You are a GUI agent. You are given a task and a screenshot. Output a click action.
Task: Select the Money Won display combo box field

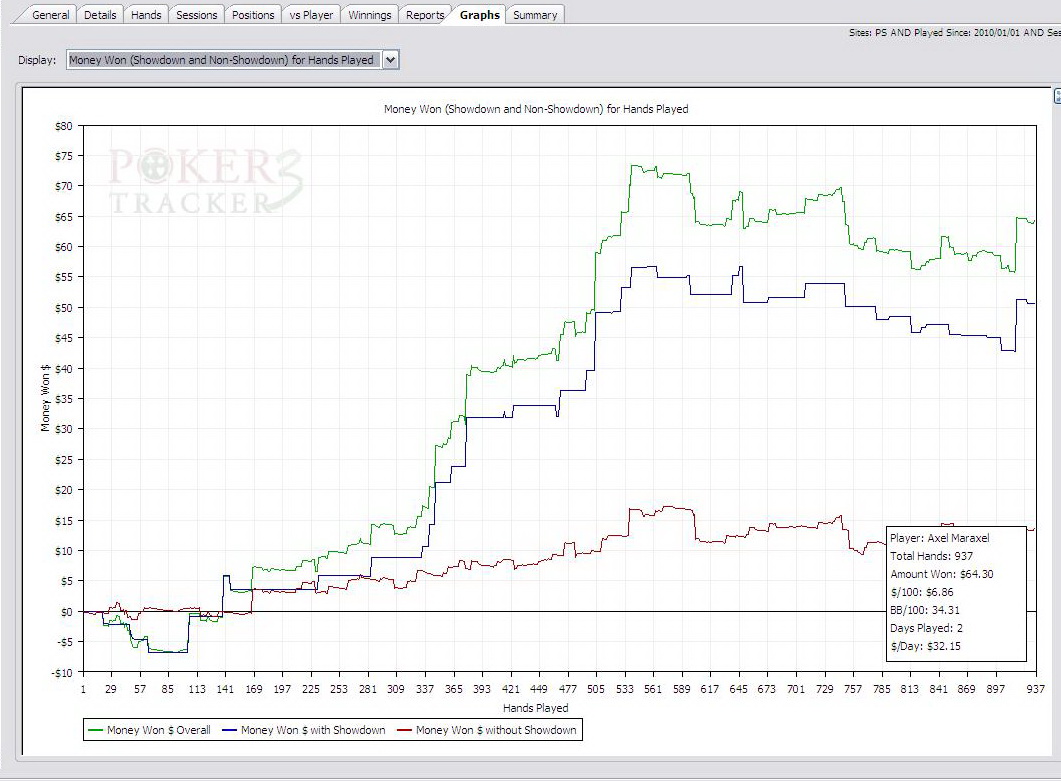(x=222, y=60)
